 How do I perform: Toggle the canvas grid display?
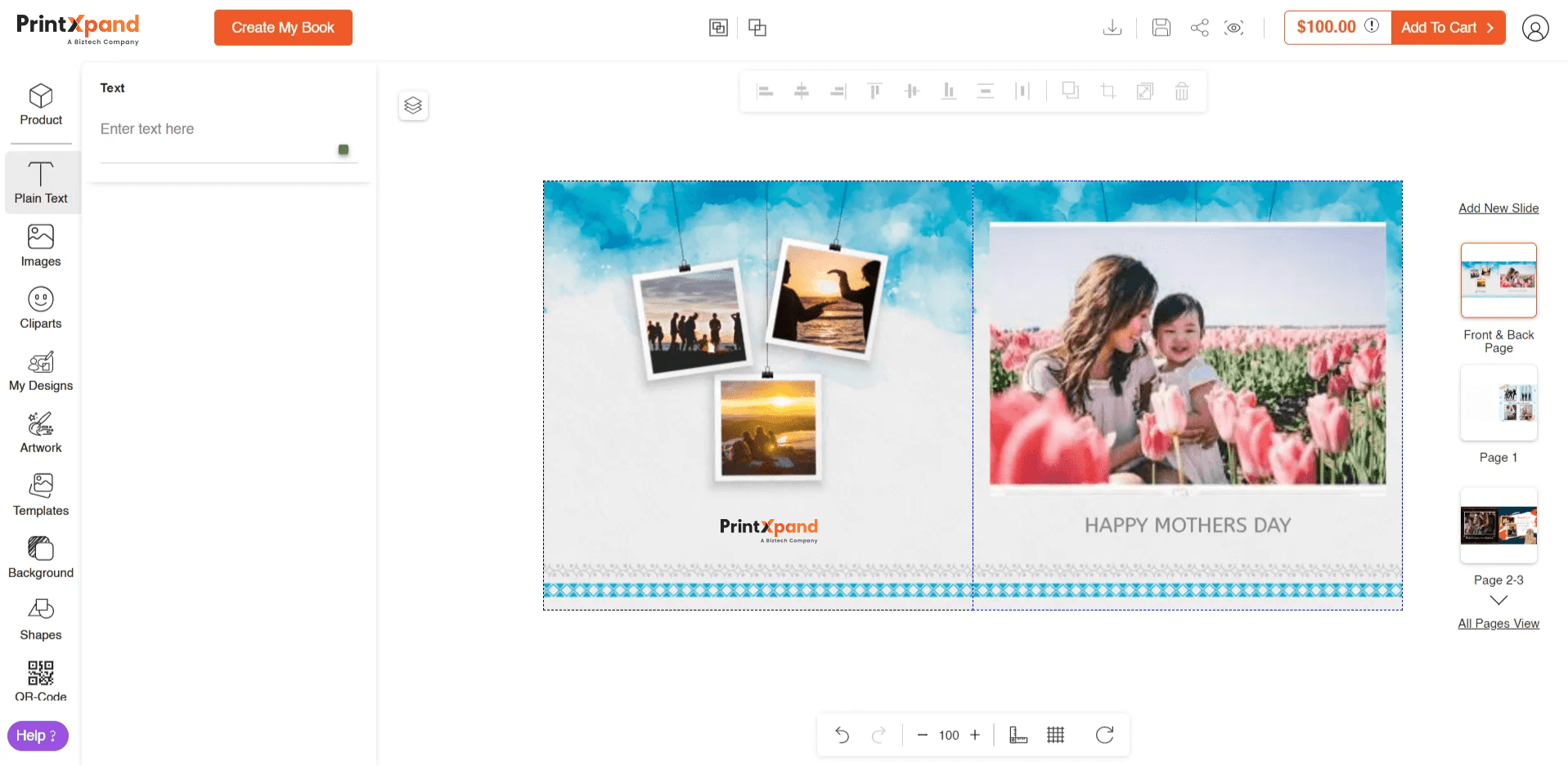coord(1055,735)
